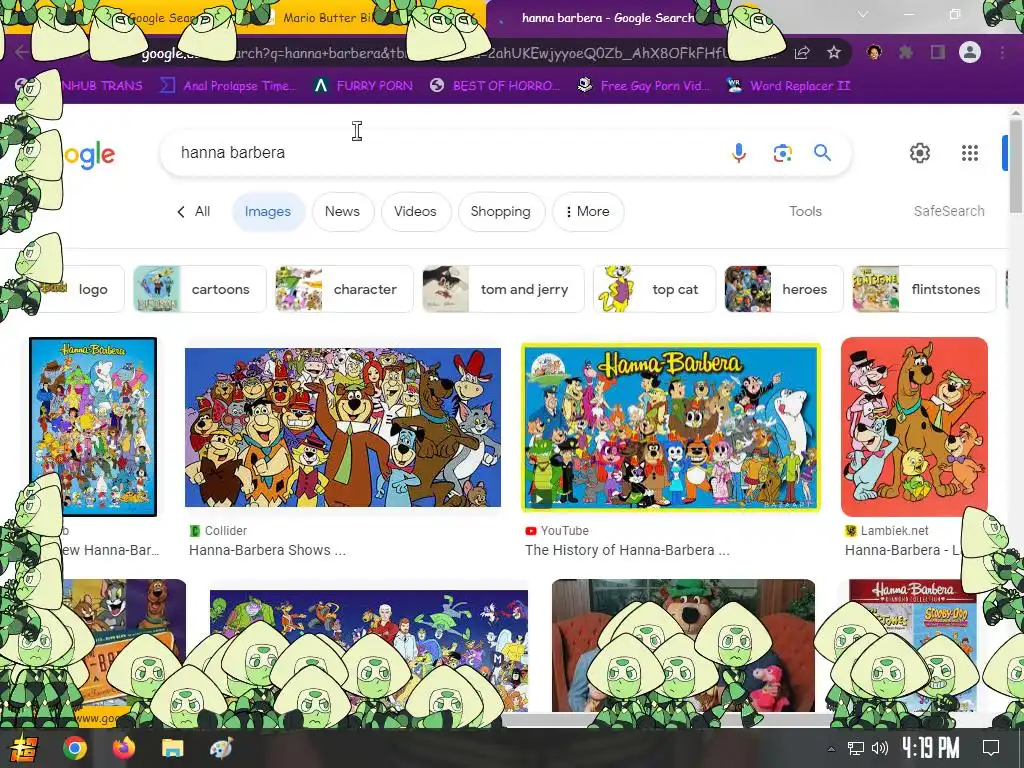Open Word Replacer II bookmark
The image size is (1024, 768).
click(x=788, y=86)
